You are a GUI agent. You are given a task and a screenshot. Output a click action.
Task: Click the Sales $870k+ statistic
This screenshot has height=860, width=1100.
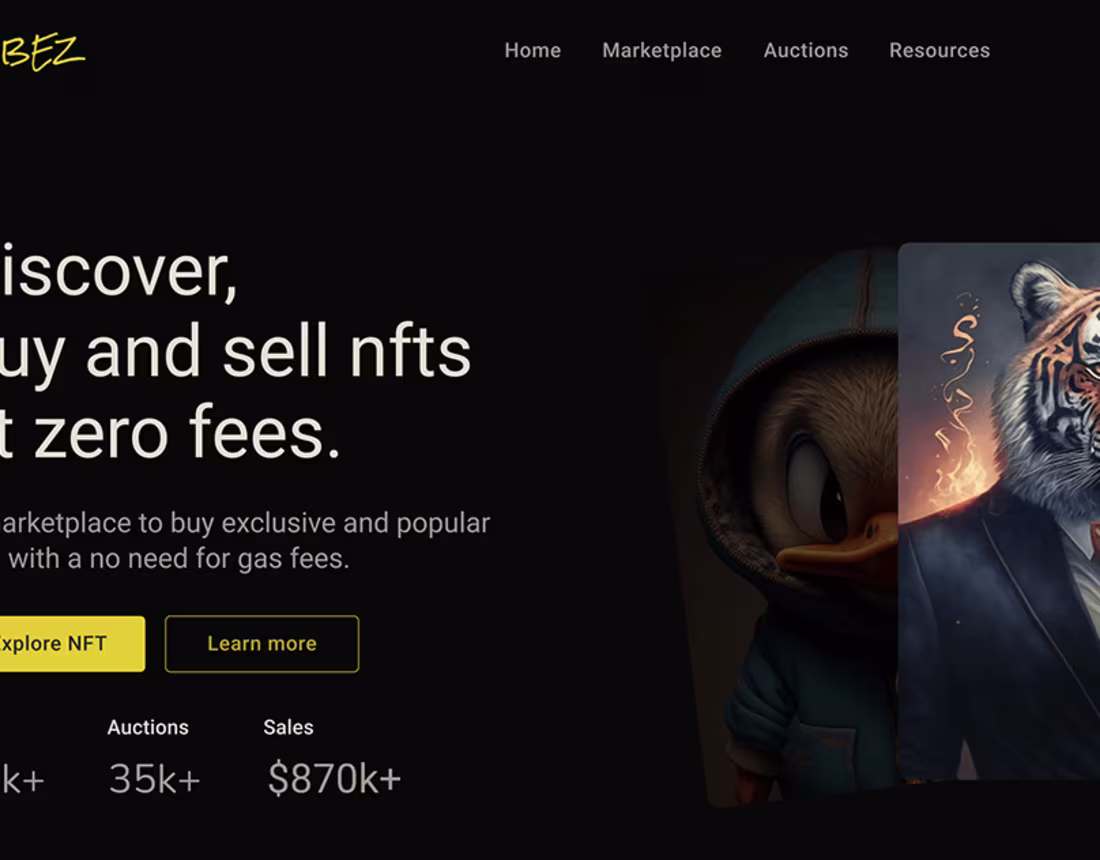tap(333, 778)
